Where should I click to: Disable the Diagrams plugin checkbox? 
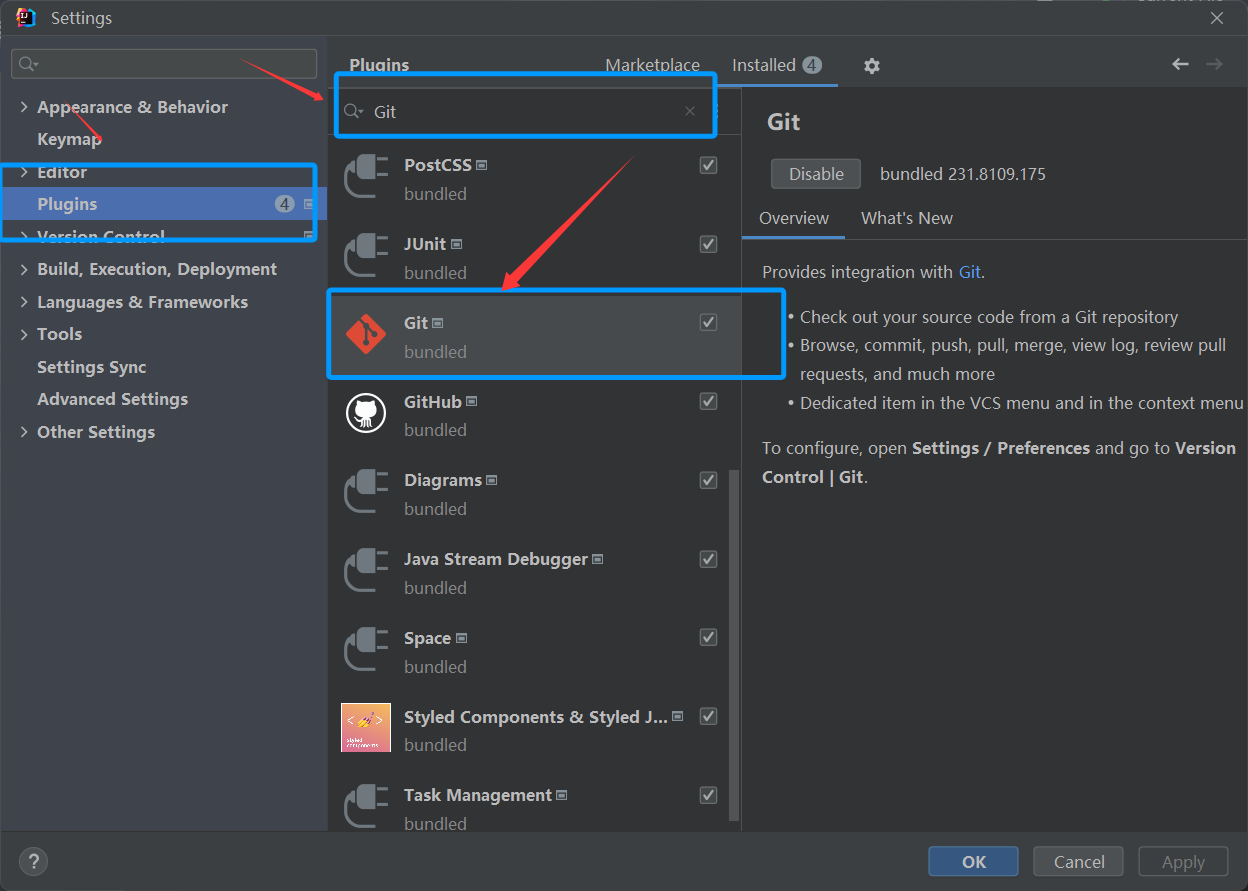[709, 480]
